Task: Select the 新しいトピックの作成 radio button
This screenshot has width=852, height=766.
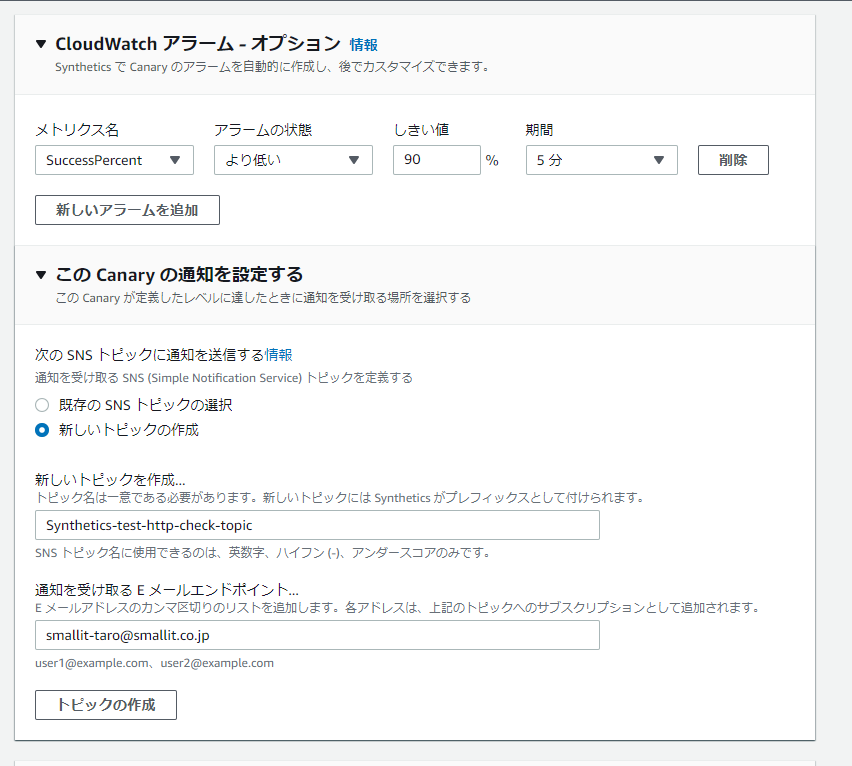Action: point(42,430)
